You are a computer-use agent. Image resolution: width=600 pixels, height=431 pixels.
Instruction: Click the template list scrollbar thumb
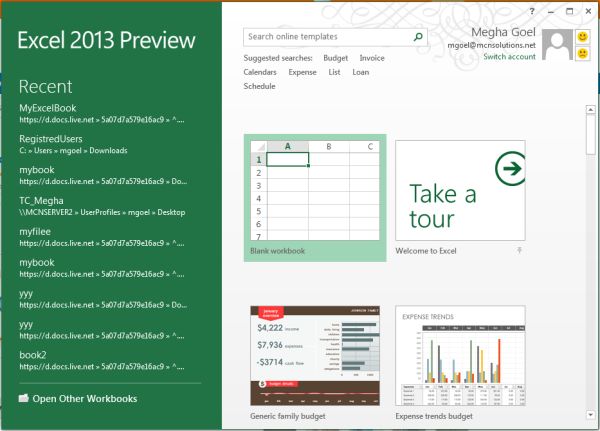pyautogui.click(x=590, y=135)
